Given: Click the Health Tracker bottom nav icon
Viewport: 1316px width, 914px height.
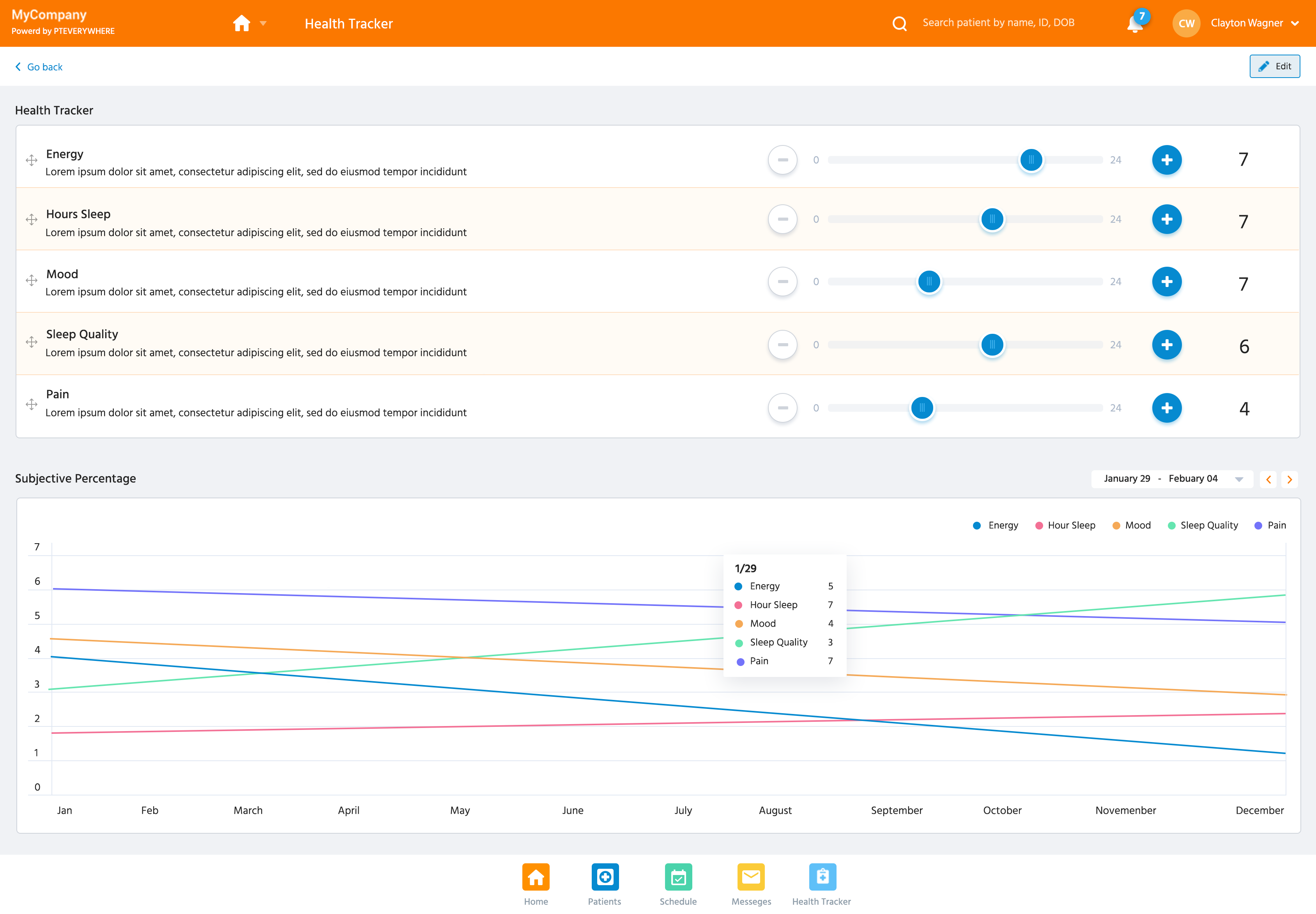Looking at the screenshot, I should (x=822, y=877).
